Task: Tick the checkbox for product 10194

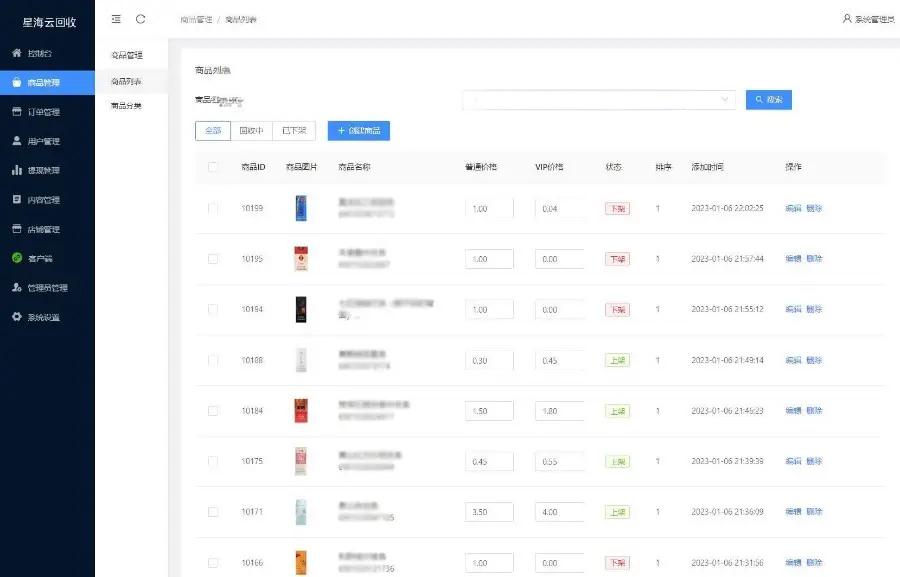Action: pos(213,309)
